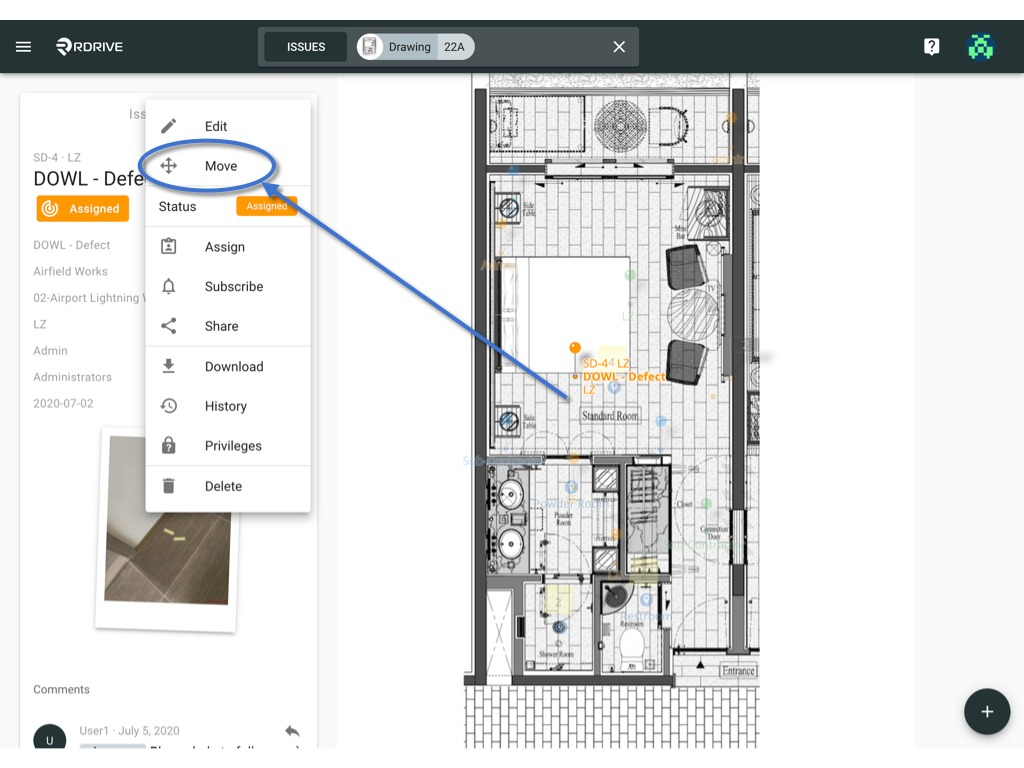The image size is (1024, 768).
Task: Click the plus floating action button
Action: coord(987,711)
